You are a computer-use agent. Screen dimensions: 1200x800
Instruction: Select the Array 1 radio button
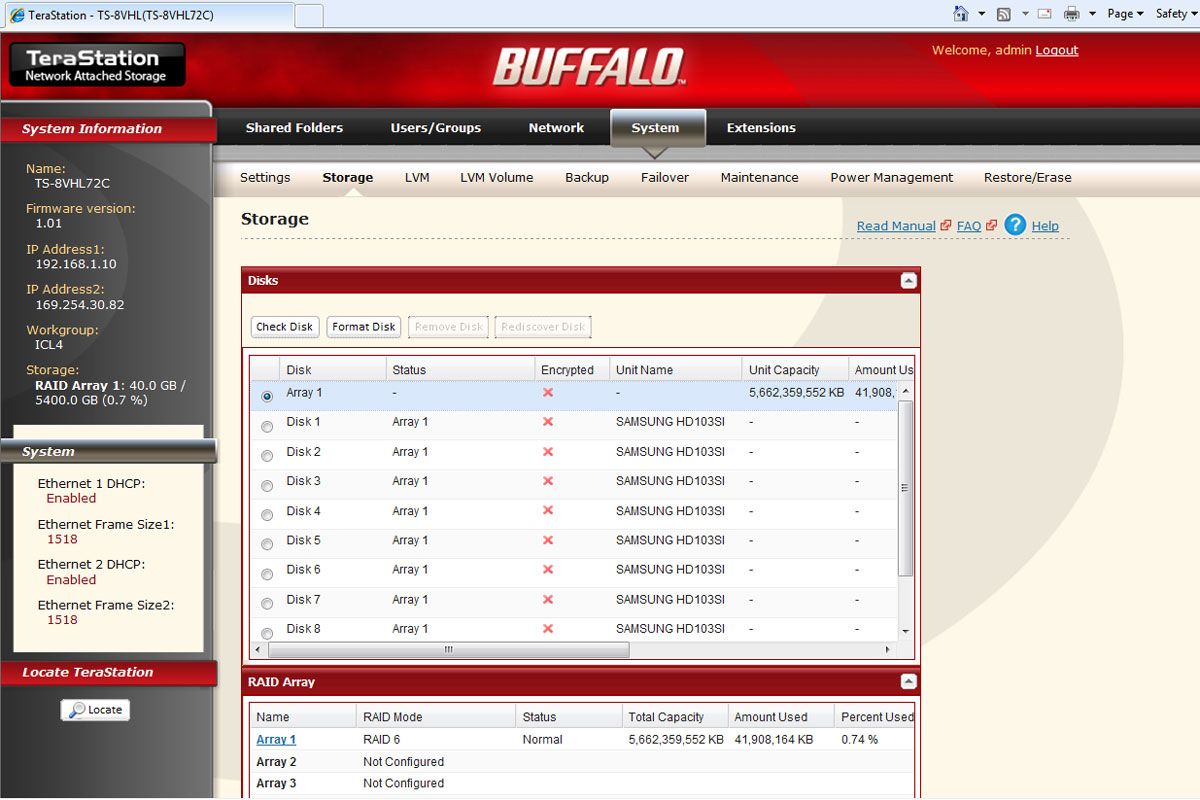[x=267, y=396]
